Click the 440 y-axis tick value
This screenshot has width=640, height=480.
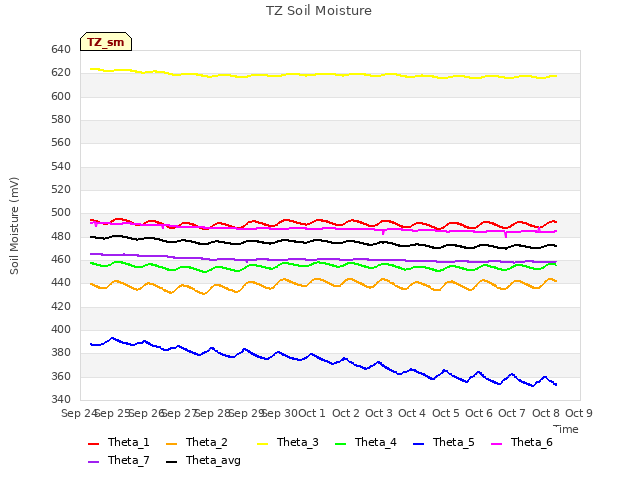coord(61,282)
